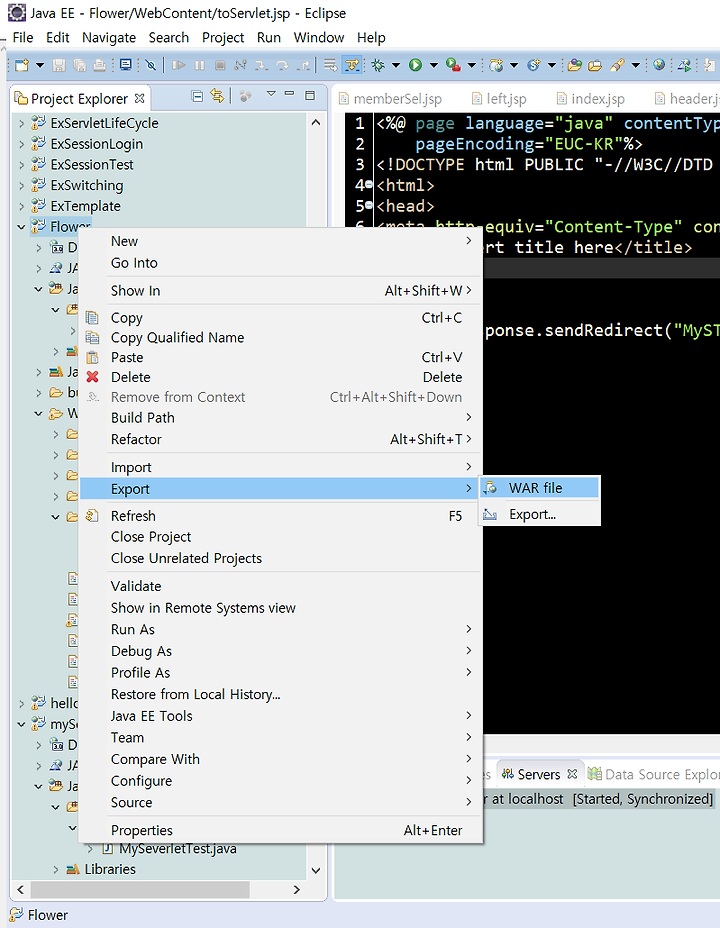Click the horizontal scrollbar right arrow
Screen dimensions: 720x928
296,890
